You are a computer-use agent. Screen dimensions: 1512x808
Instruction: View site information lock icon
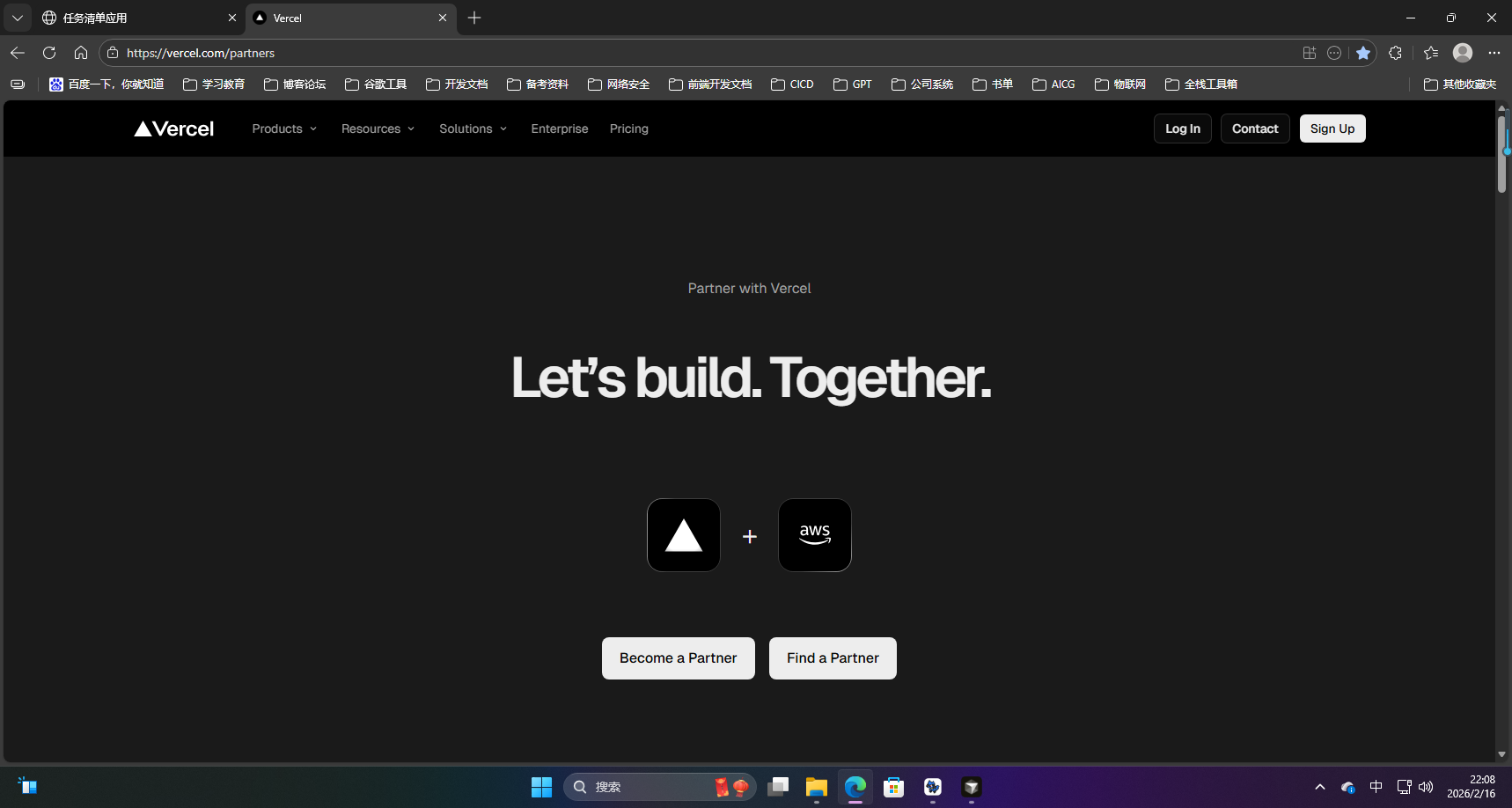113,53
